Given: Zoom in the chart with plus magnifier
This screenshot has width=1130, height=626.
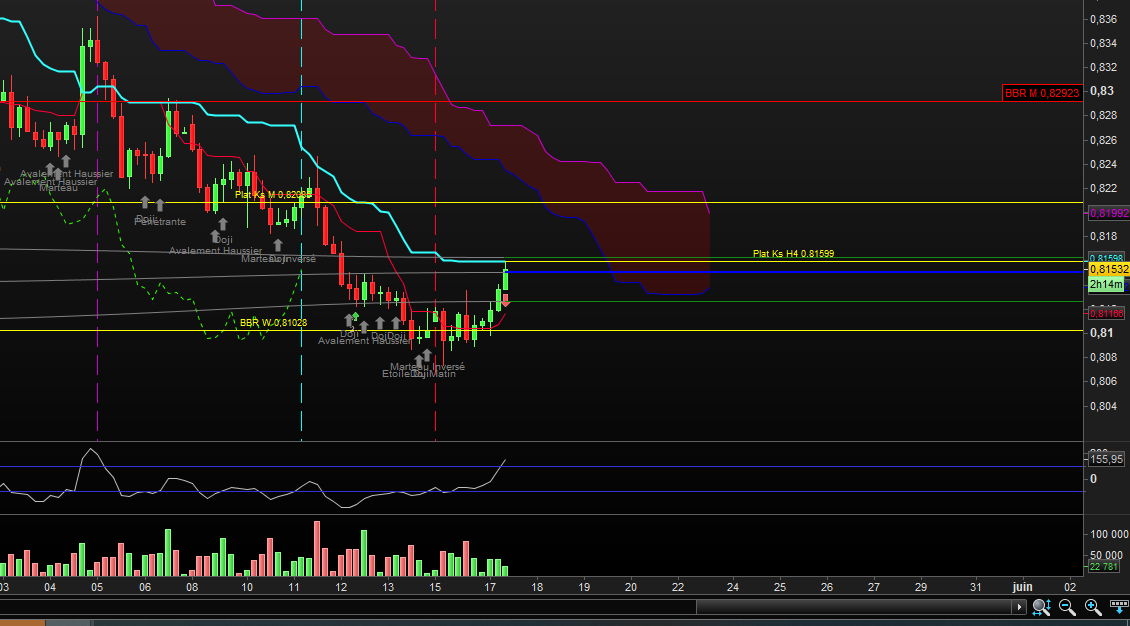Looking at the screenshot, I should [1092, 606].
